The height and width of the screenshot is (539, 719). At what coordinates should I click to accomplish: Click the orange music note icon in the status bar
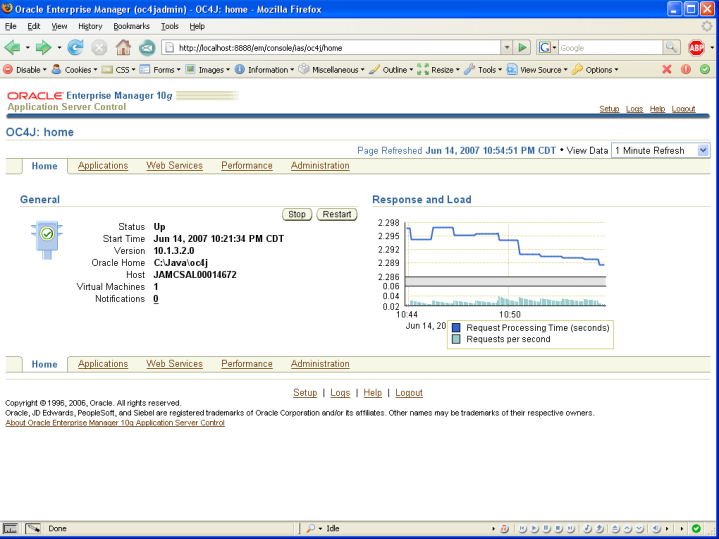[504, 528]
